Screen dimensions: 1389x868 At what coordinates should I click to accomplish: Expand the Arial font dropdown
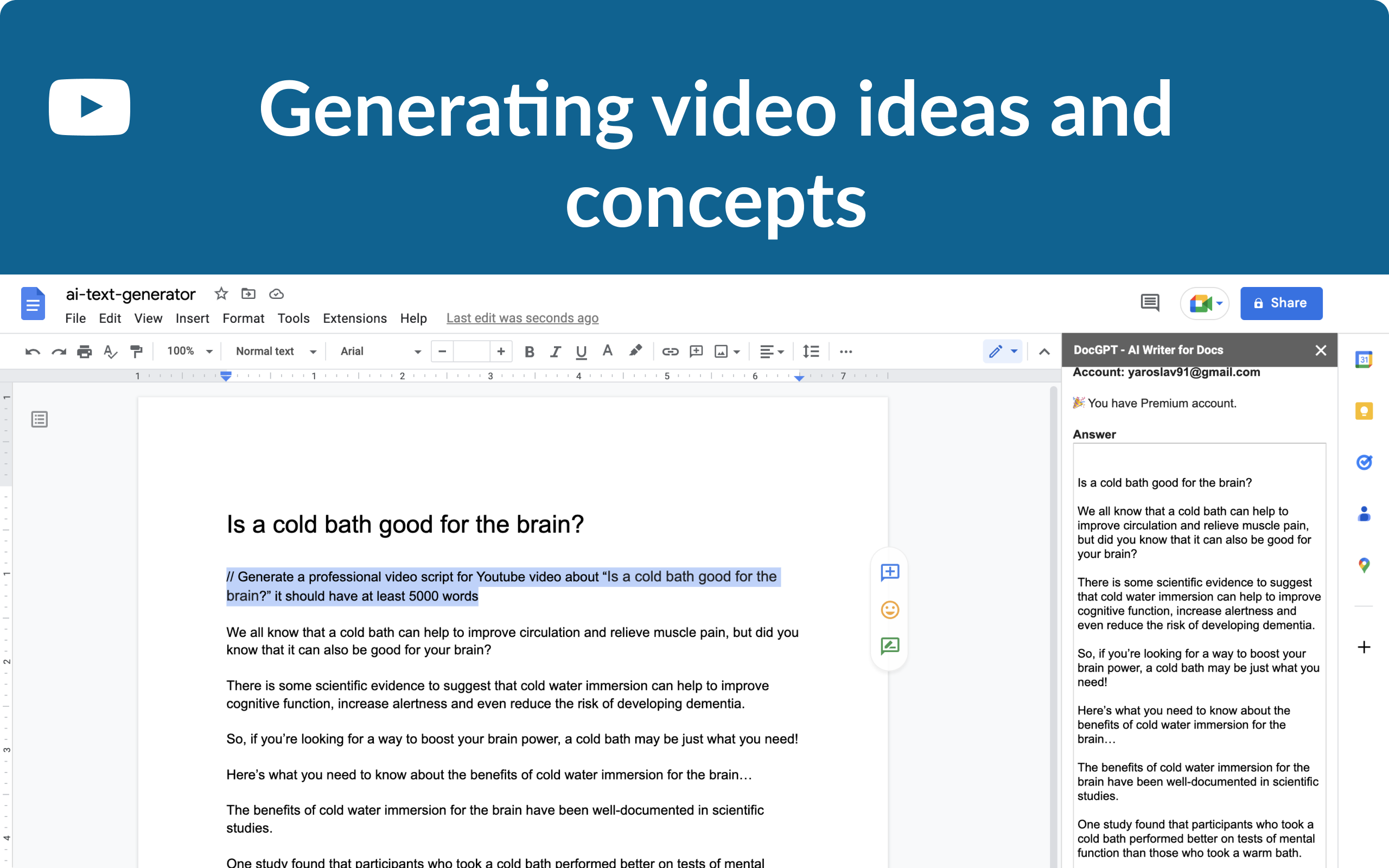pyautogui.click(x=380, y=352)
